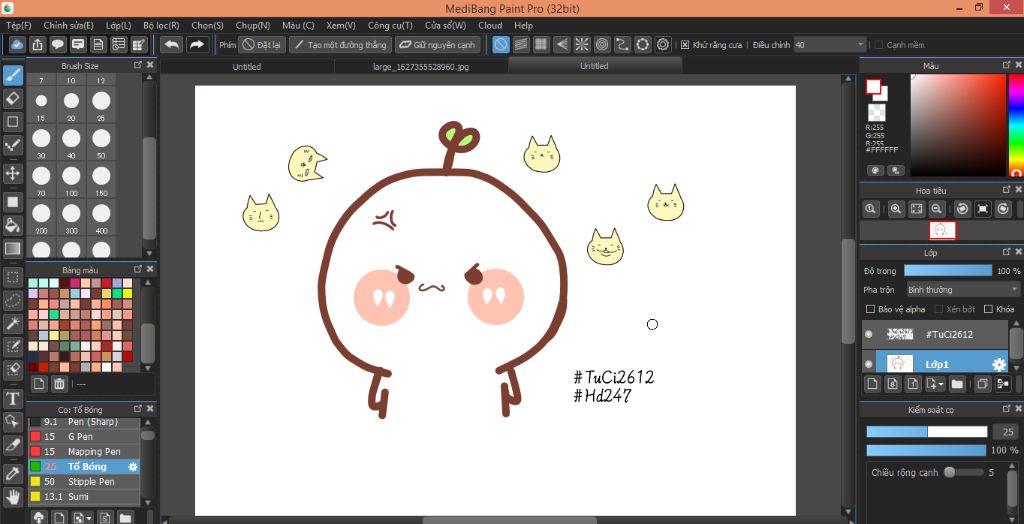This screenshot has height=524, width=1024.
Task: Toggle Bảo vệ alpha checkbox
Action: 870,309
